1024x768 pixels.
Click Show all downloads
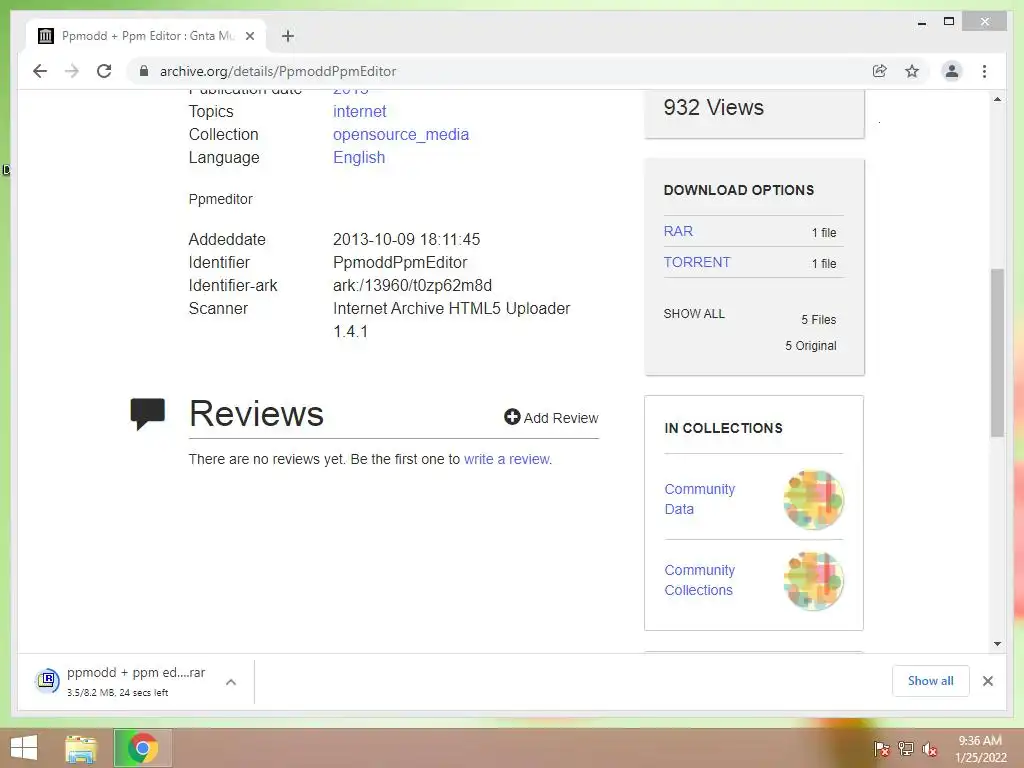[x=930, y=680]
